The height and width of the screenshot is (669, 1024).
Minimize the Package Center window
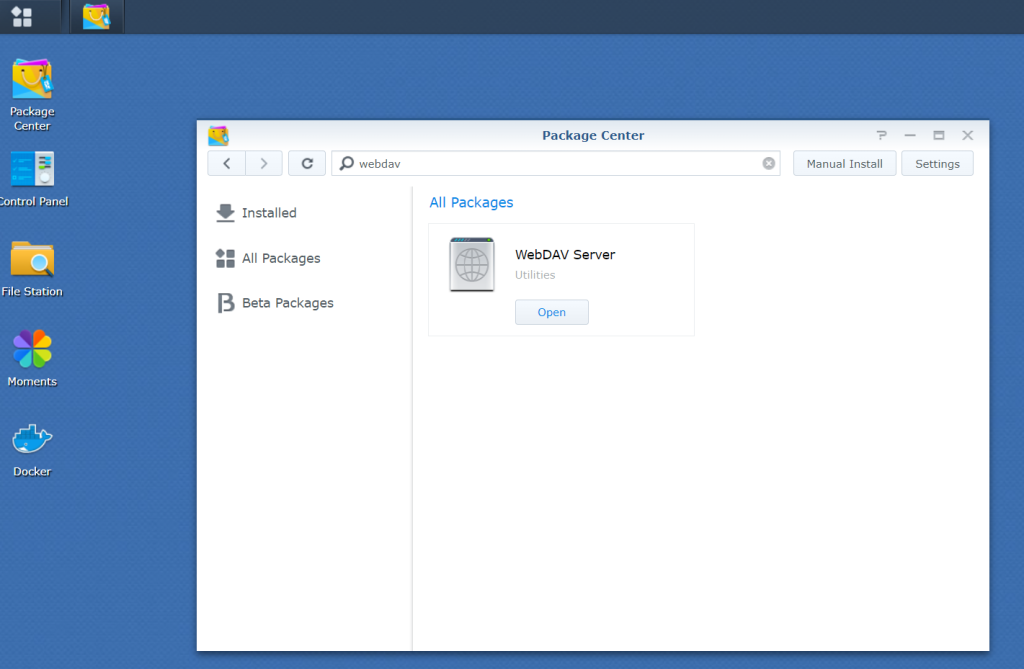pyautogui.click(x=910, y=135)
